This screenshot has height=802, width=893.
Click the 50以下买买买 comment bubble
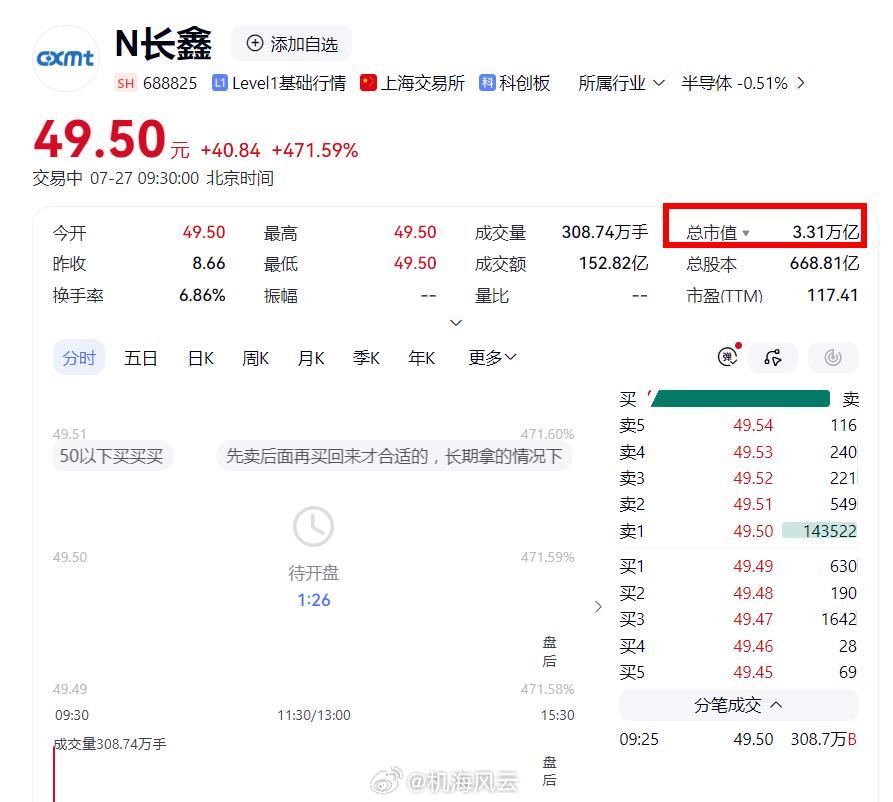(112, 456)
